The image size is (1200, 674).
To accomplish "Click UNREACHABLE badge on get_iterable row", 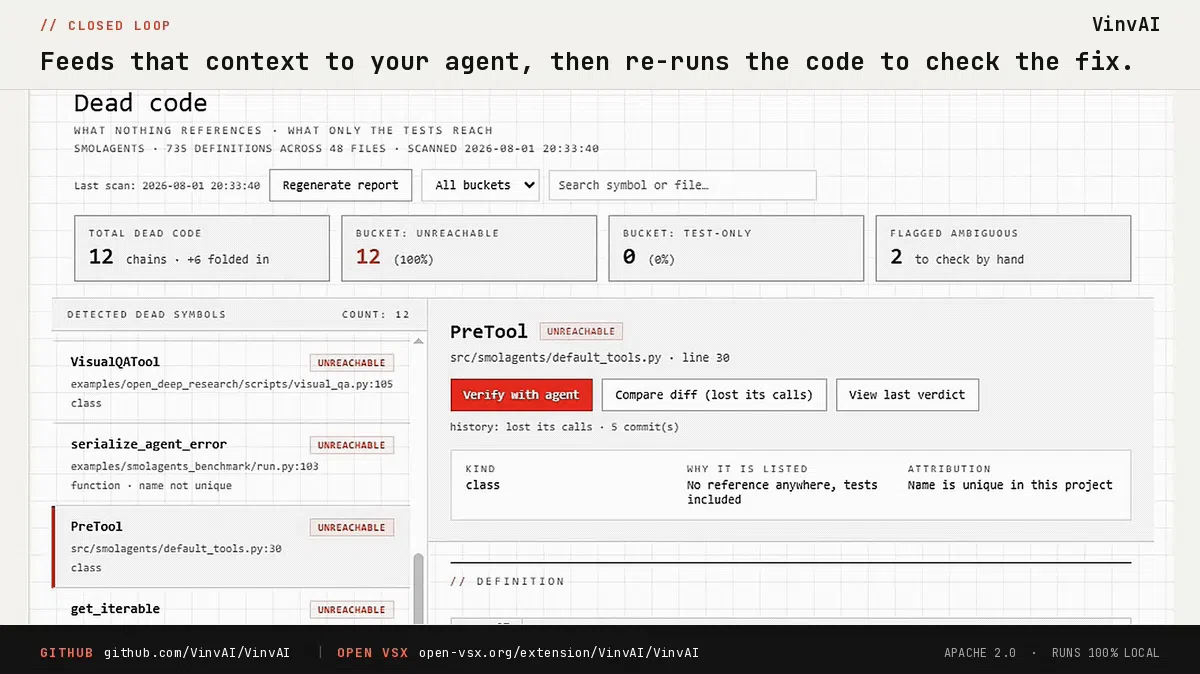I will pos(351,609).
